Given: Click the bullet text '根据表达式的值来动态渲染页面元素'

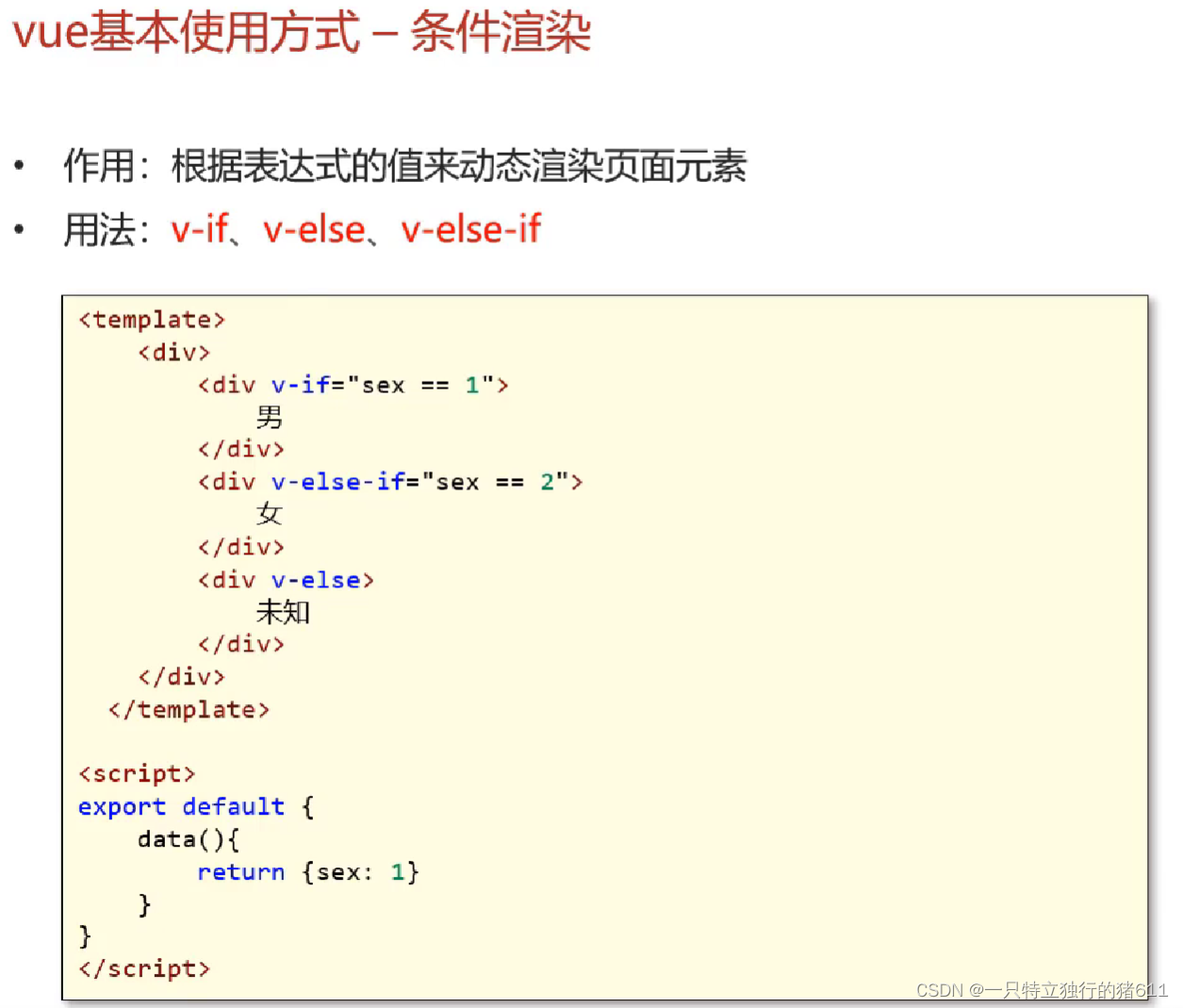Looking at the screenshot, I should [x=459, y=167].
